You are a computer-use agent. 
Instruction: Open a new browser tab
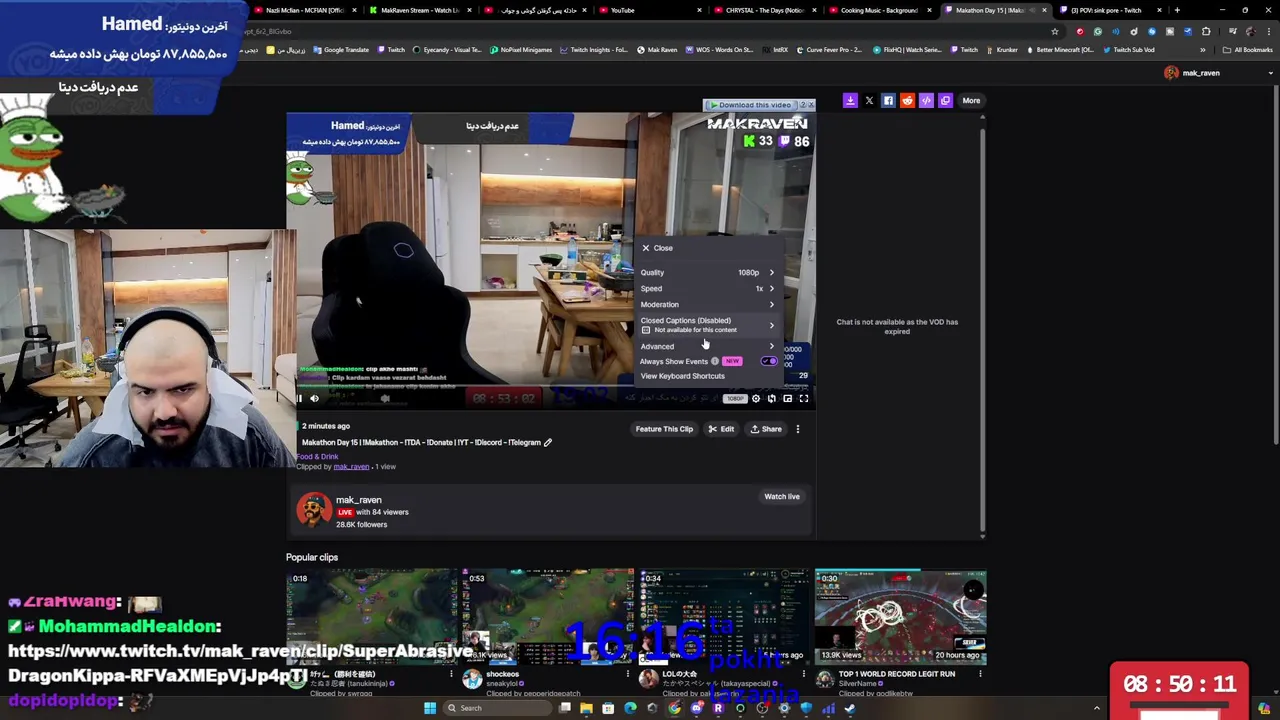click(x=1177, y=10)
